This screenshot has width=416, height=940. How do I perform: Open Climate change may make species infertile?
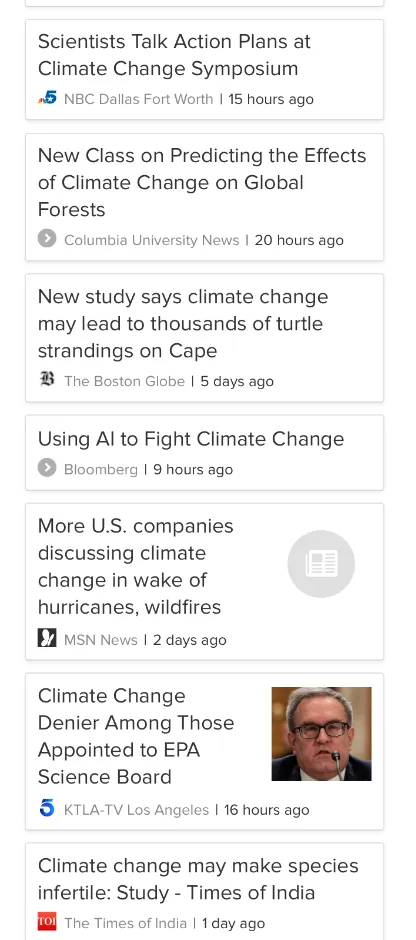pos(198,879)
